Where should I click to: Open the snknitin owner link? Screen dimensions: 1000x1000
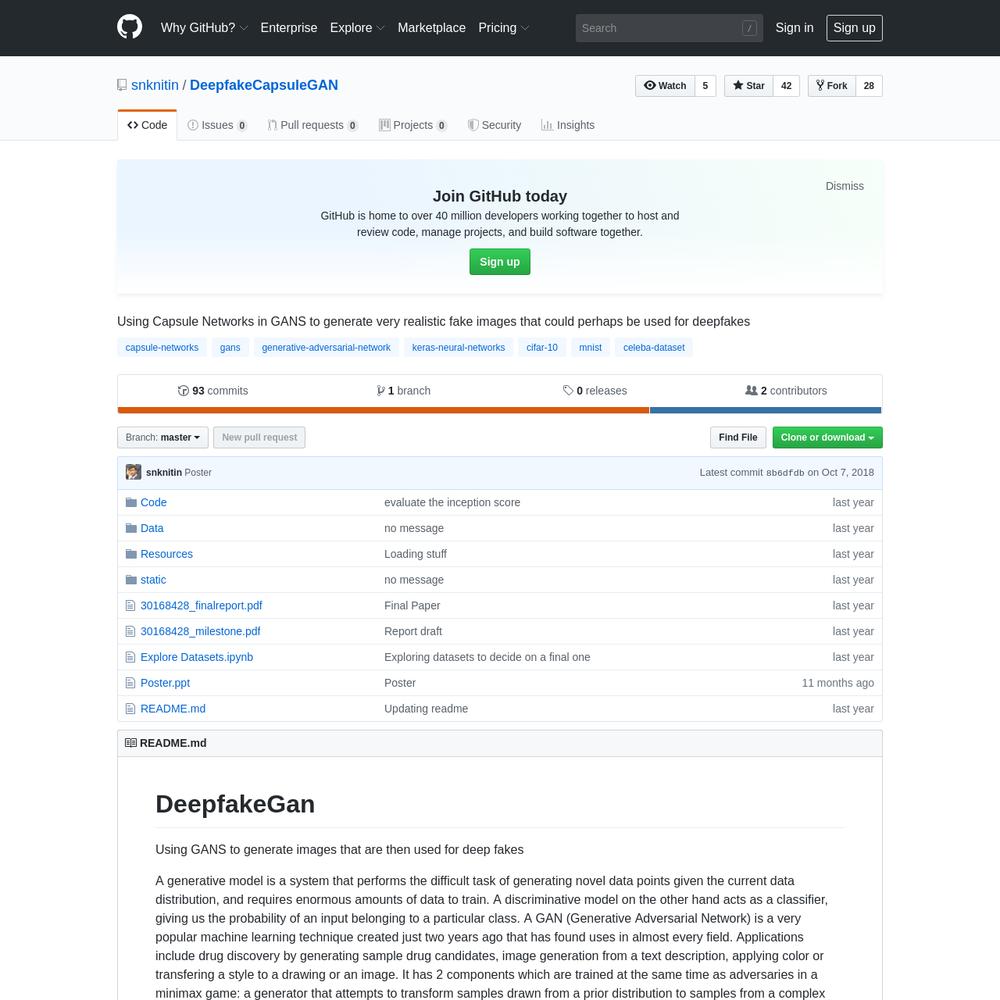(x=155, y=85)
